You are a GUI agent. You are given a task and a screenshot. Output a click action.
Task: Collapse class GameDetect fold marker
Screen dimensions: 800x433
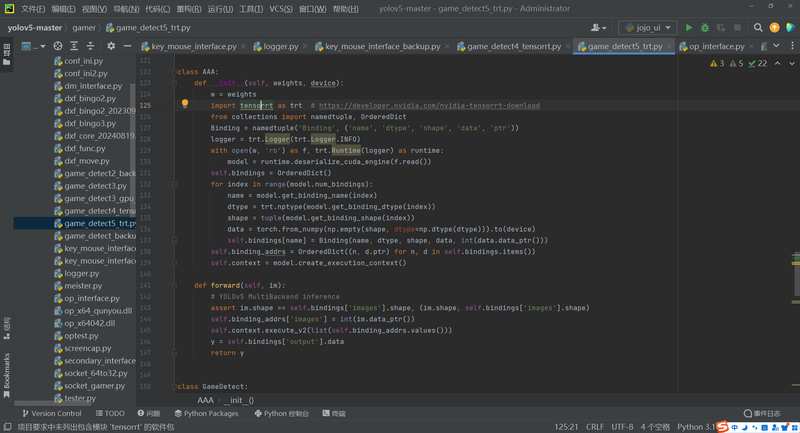click(174, 387)
